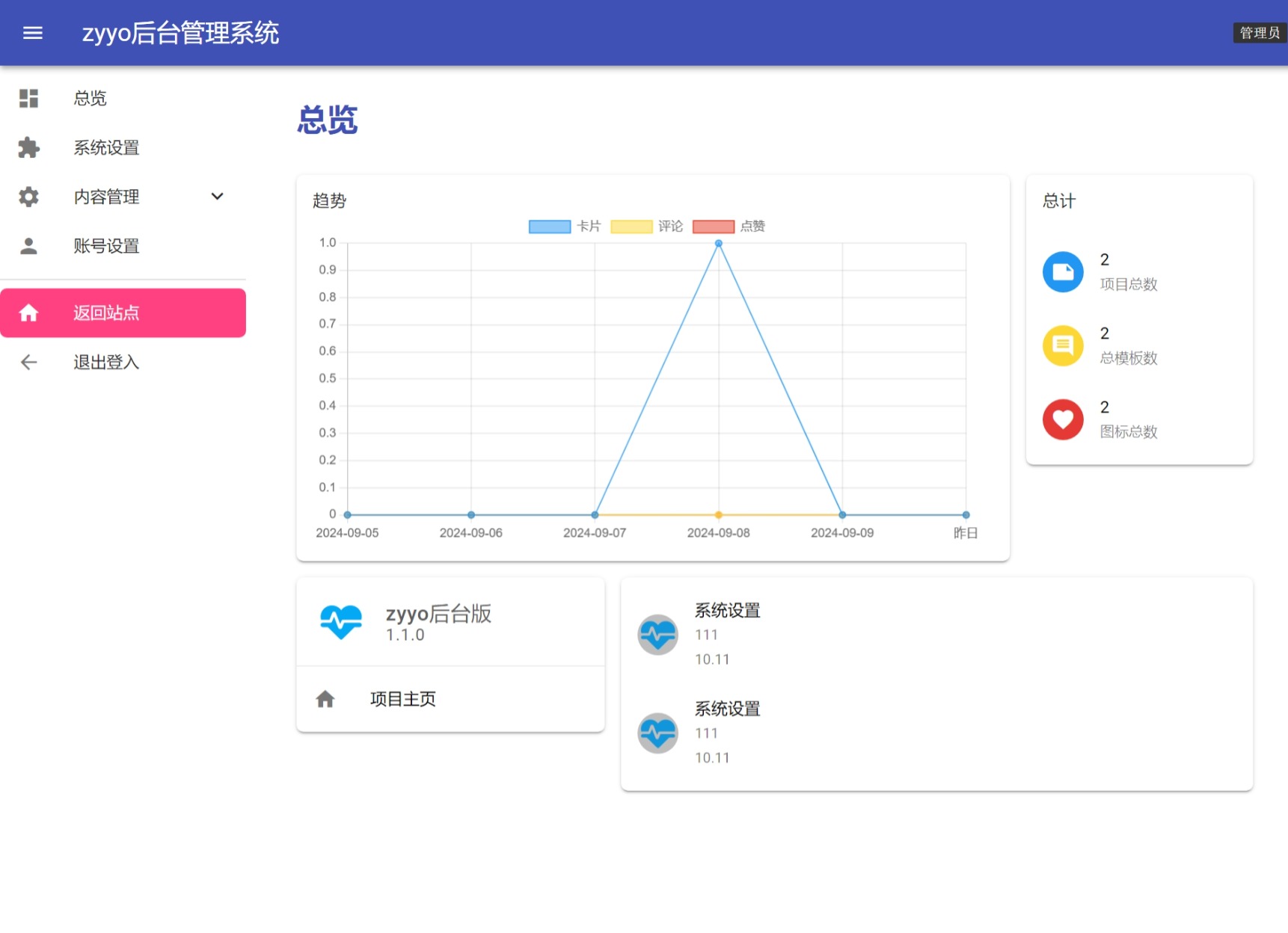This screenshot has width=1288, height=933.
Task: Select the person icon beside 账号设置
Action: (x=28, y=246)
